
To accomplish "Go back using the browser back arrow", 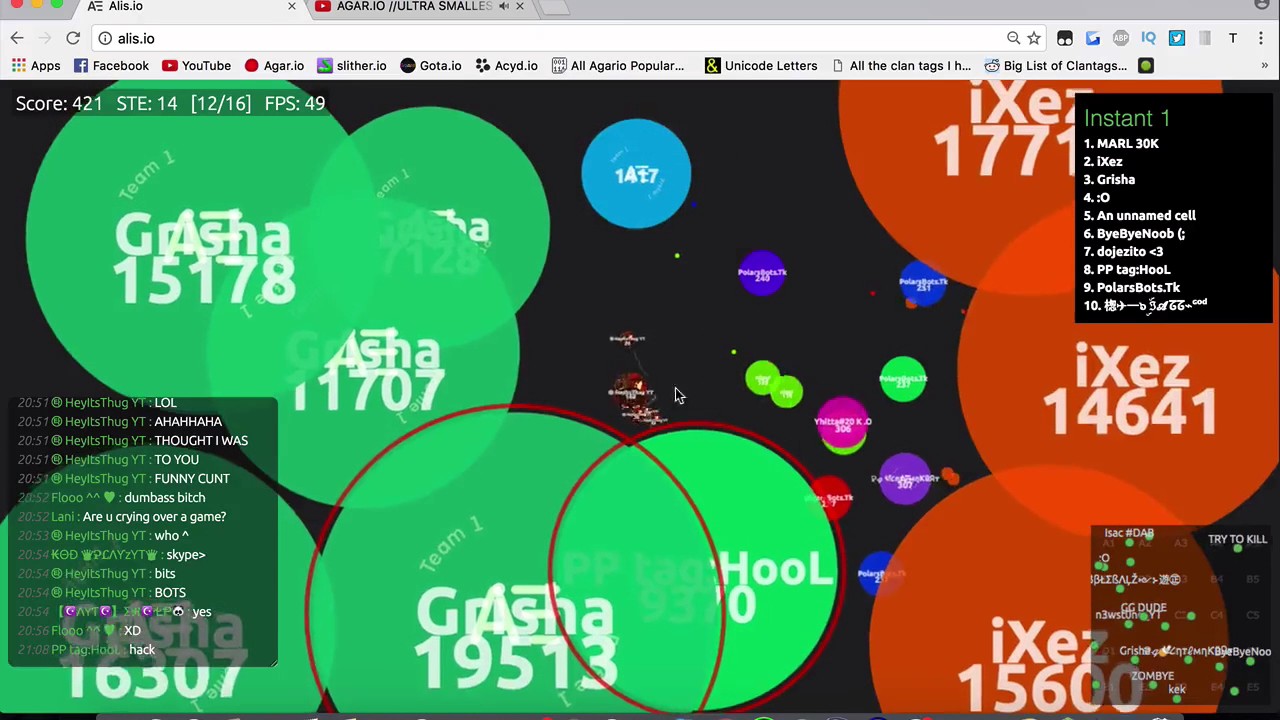I will tap(17, 38).
